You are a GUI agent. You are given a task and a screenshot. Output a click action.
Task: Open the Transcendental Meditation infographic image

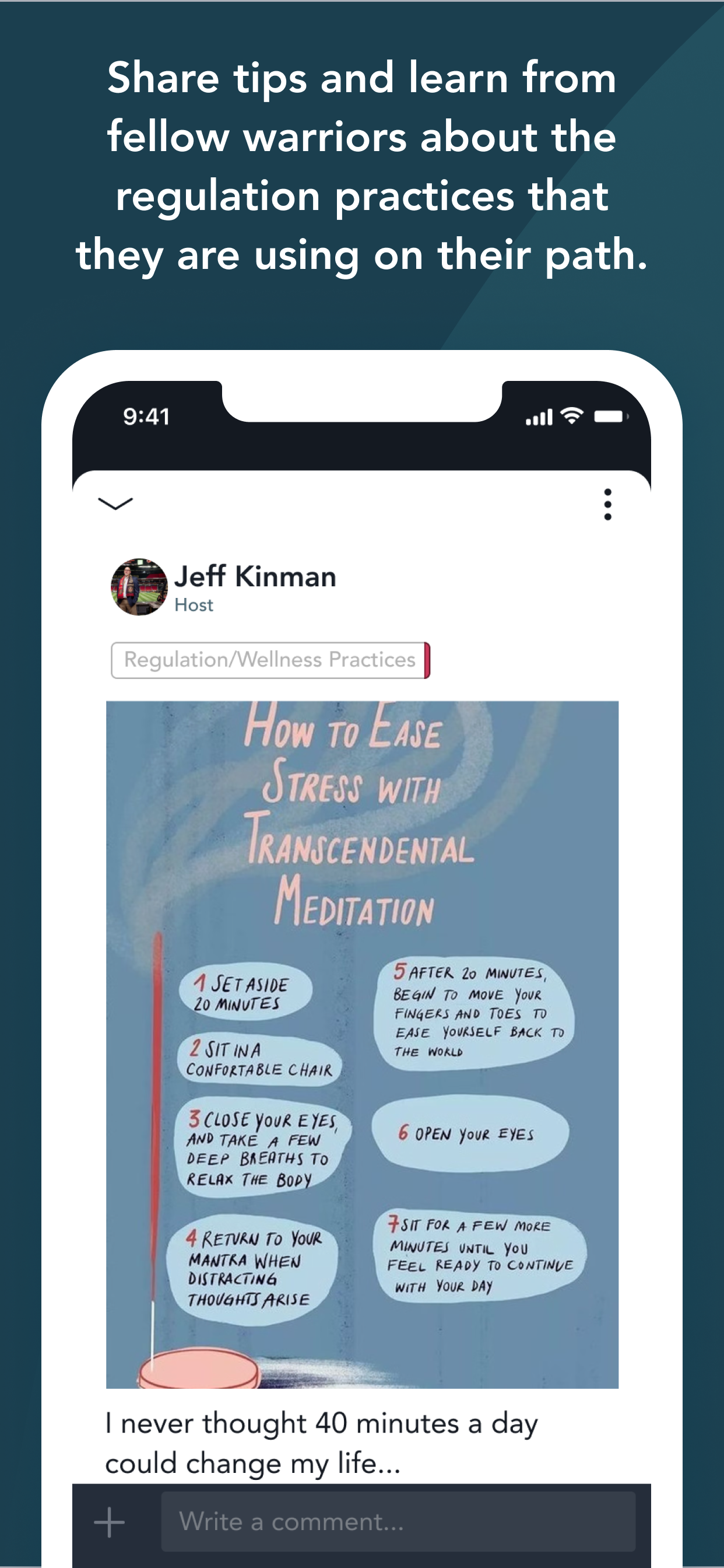point(362,1045)
